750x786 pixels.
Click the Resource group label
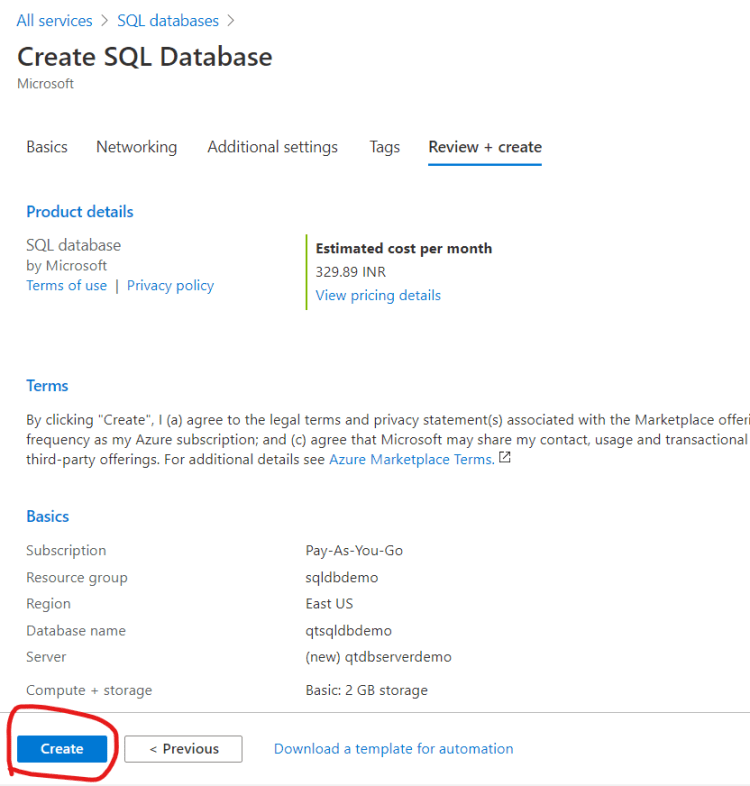(x=77, y=577)
